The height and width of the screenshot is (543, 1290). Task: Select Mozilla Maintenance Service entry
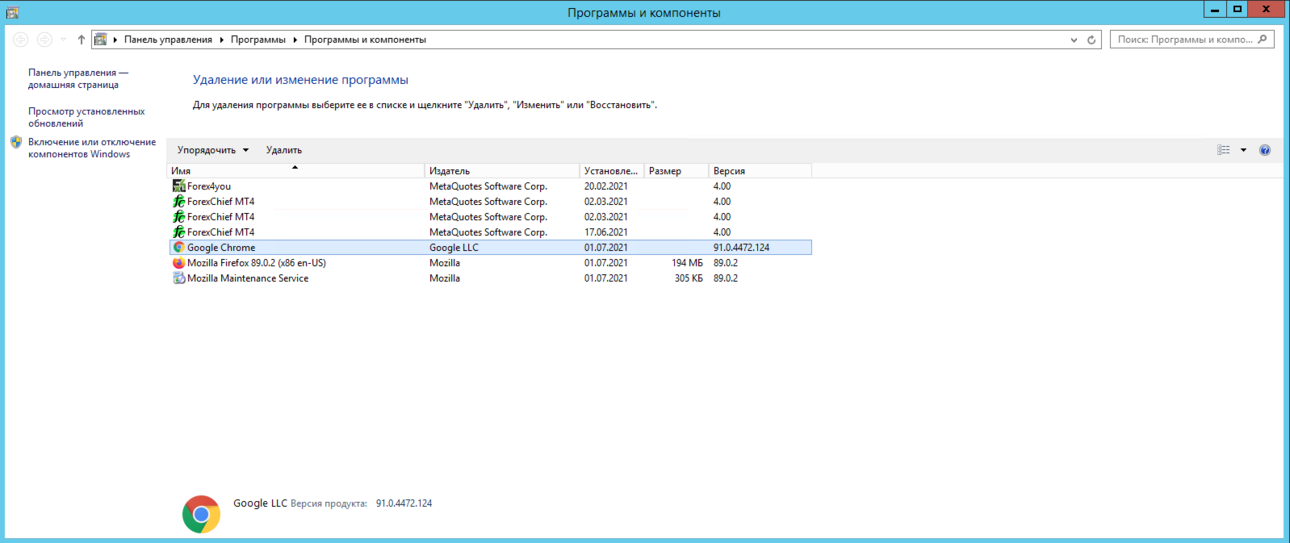[247, 278]
